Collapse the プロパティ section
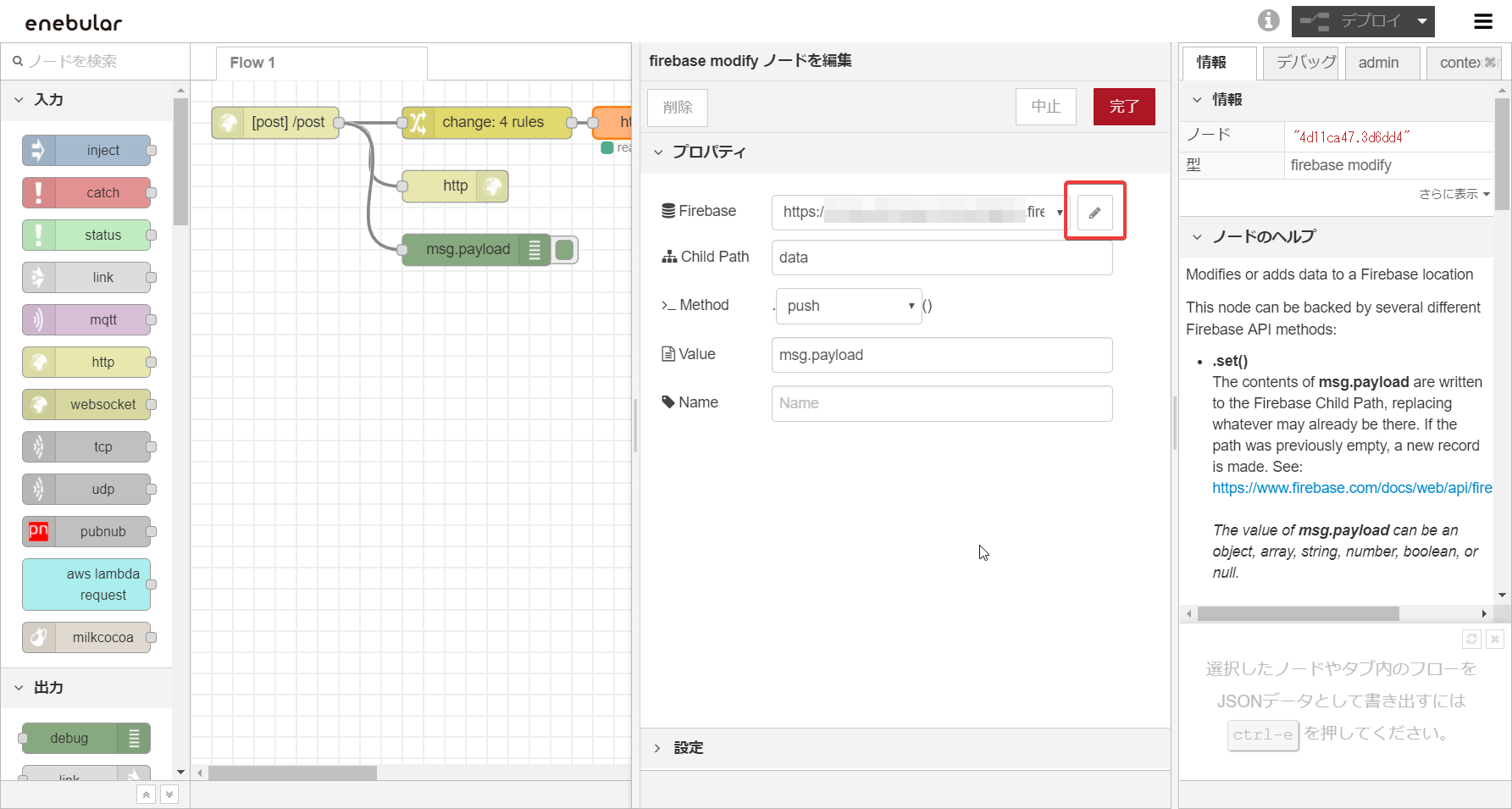This screenshot has width=1512, height=809. tap(659, 152)
